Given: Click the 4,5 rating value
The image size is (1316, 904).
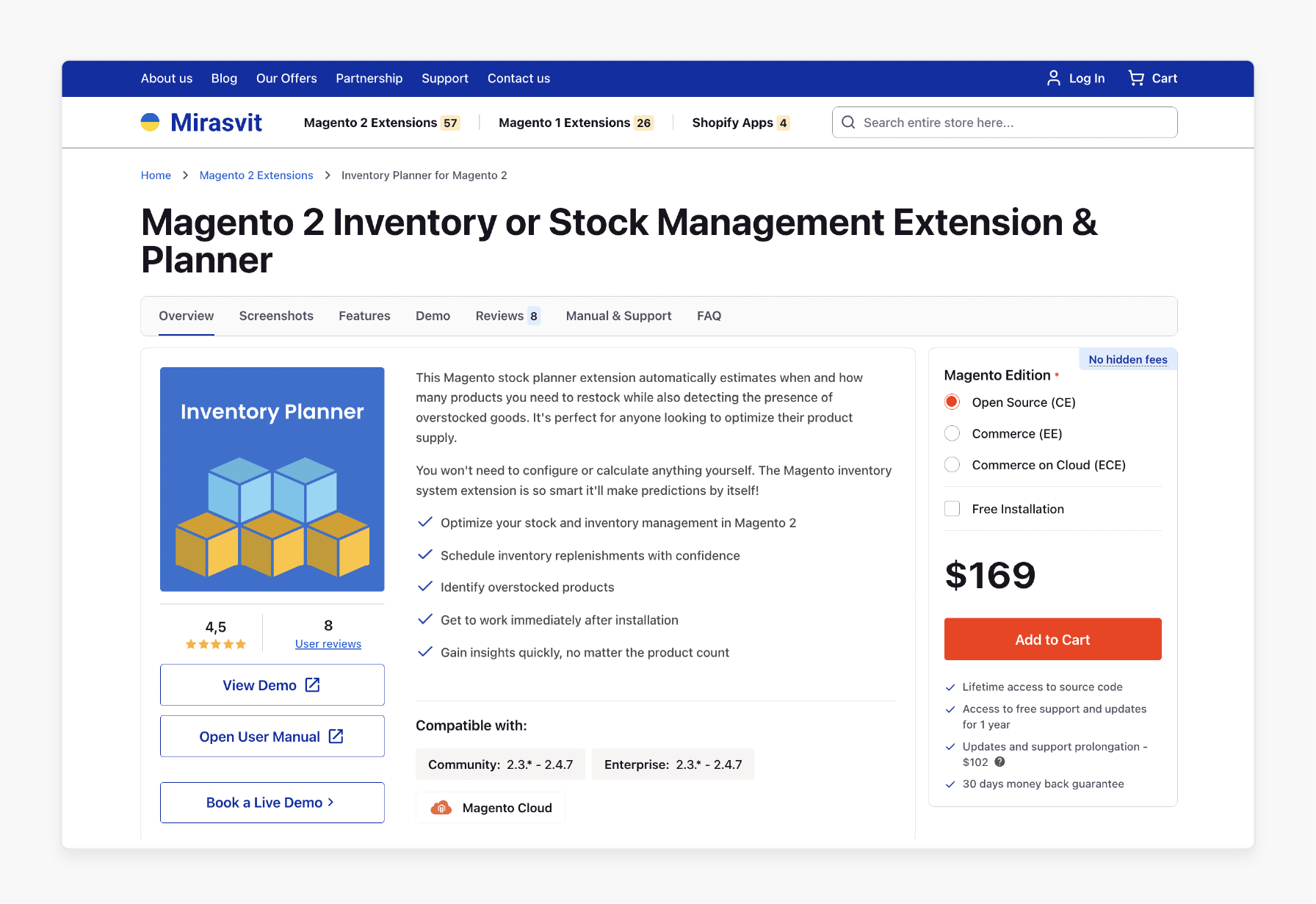Looking at the screenshot, I should tap(216, 627).
